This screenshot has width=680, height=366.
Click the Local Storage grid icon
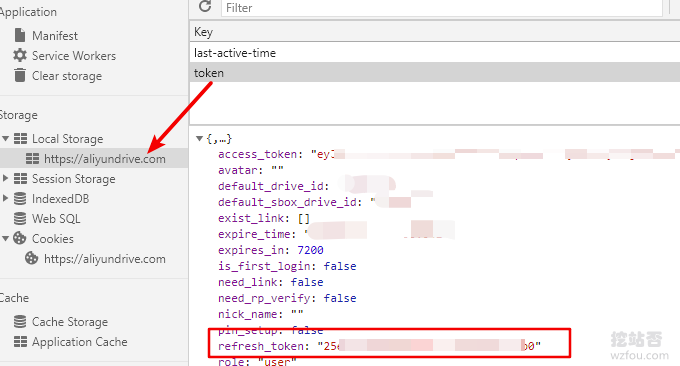(x=20, y=139)
